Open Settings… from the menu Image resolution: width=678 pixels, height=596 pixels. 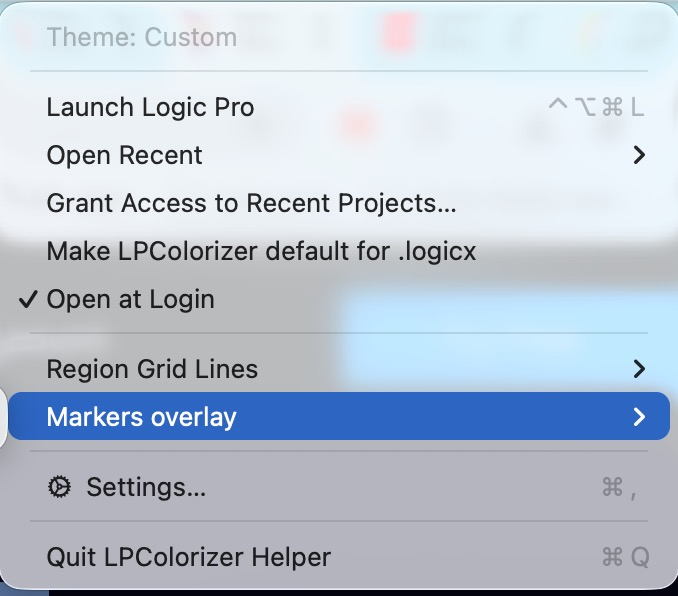point(339,487)
